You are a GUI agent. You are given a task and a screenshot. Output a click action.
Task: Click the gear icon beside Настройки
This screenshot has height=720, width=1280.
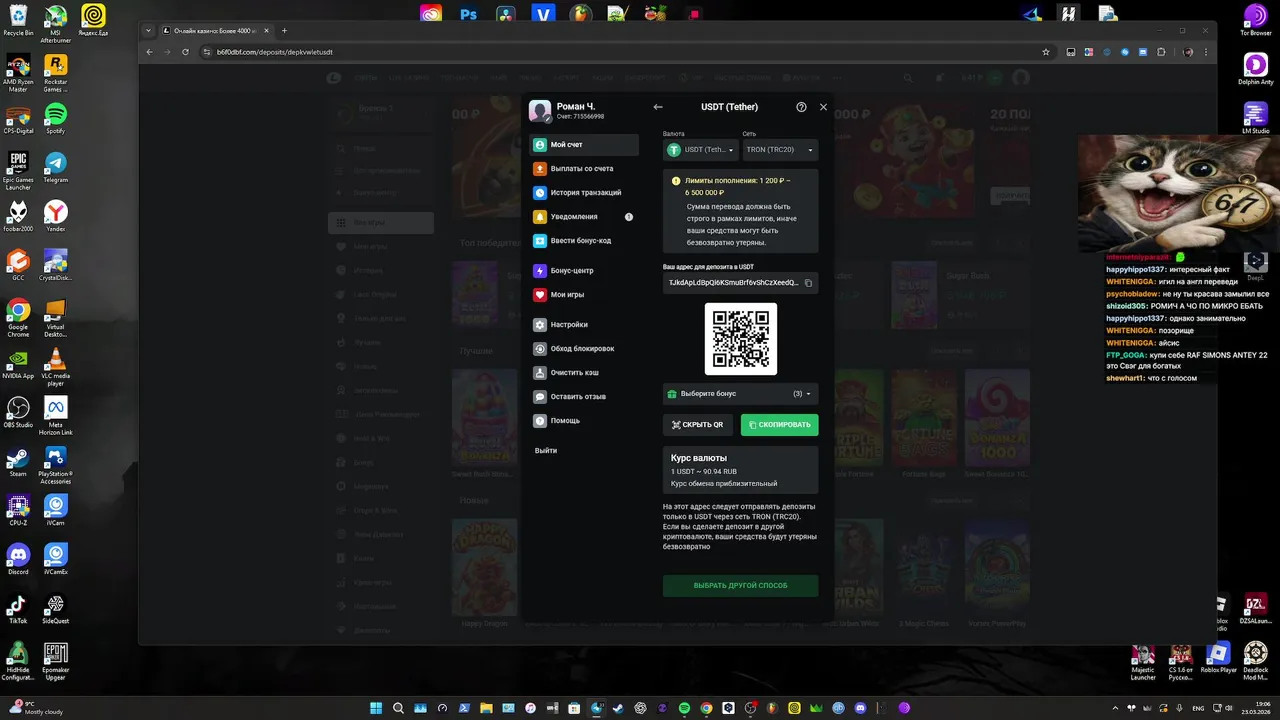[540, 325]
